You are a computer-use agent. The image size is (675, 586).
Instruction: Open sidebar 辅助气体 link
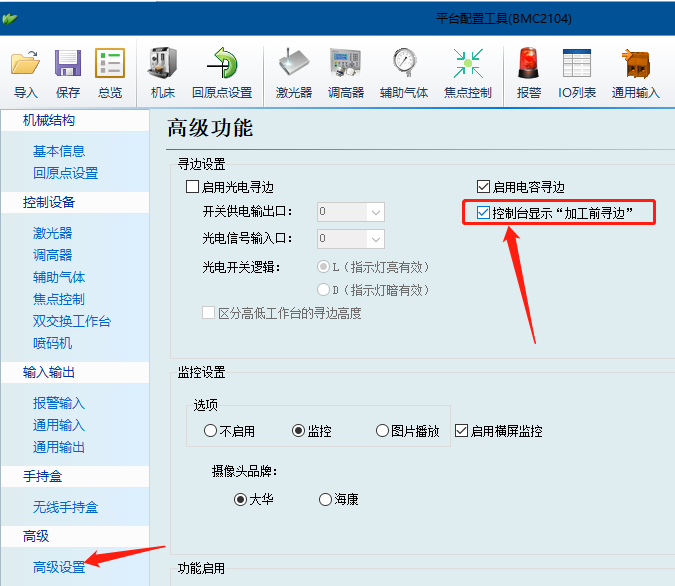(x=59, y=277)
